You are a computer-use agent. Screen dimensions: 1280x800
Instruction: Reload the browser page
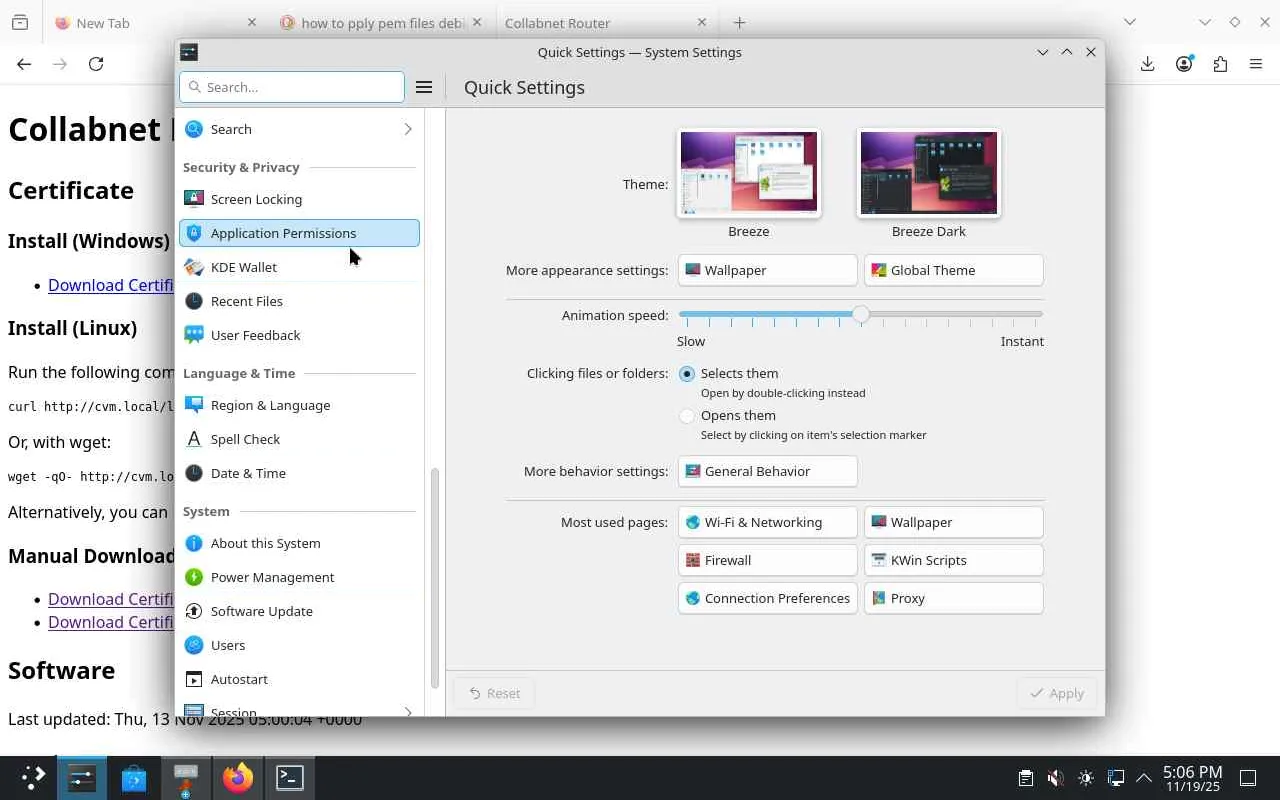pos(96,64)
